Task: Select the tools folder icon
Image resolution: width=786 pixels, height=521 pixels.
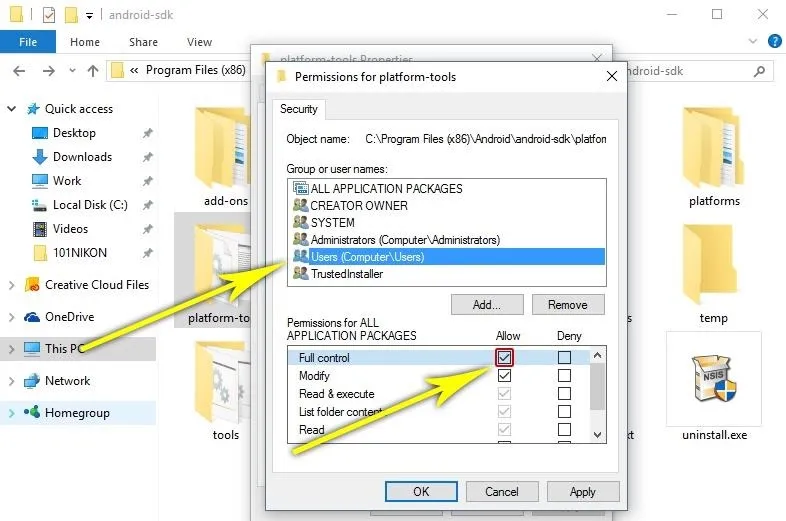Action: coord(222,382)
